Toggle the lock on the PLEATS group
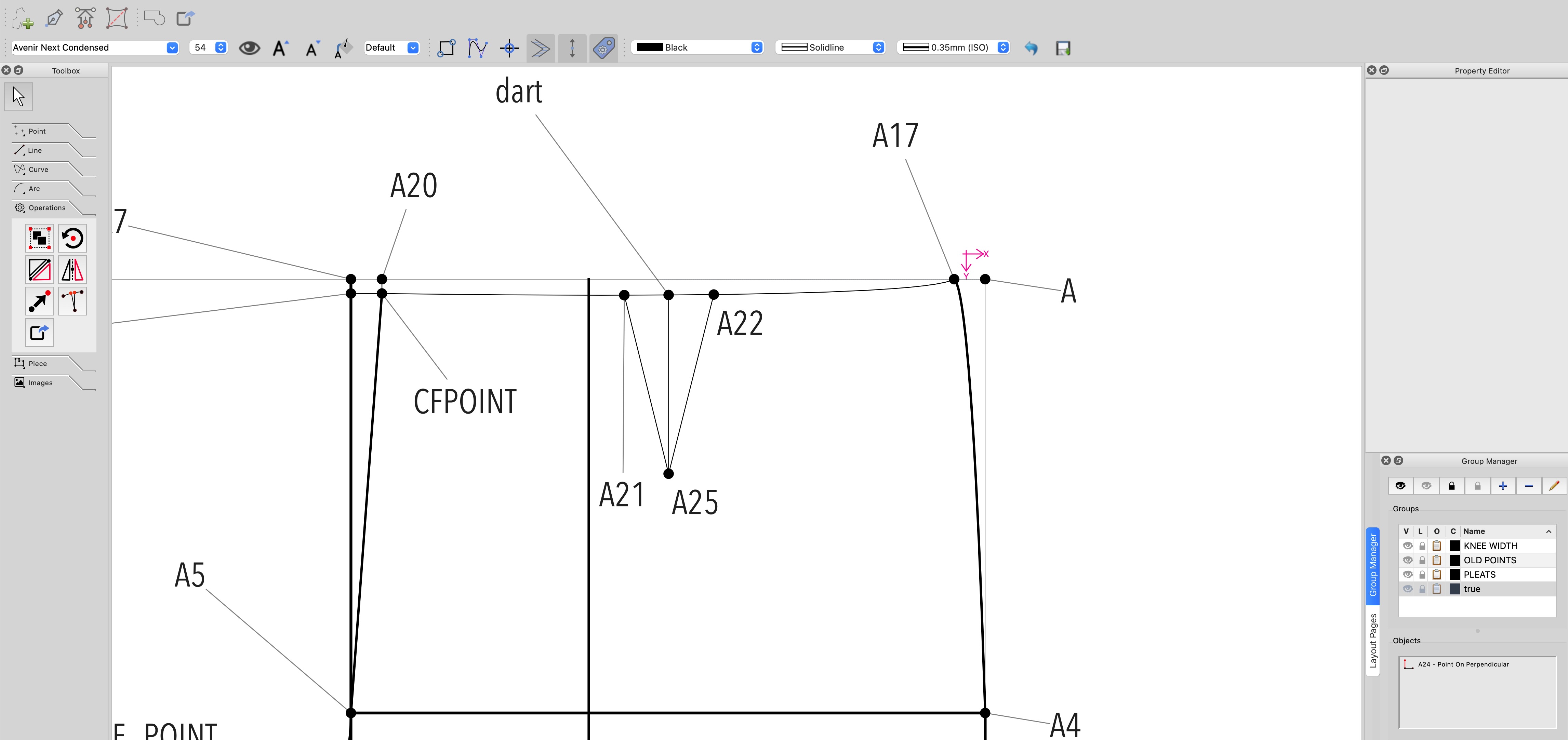The image size is (1568, 740). tap(1422, 575)
